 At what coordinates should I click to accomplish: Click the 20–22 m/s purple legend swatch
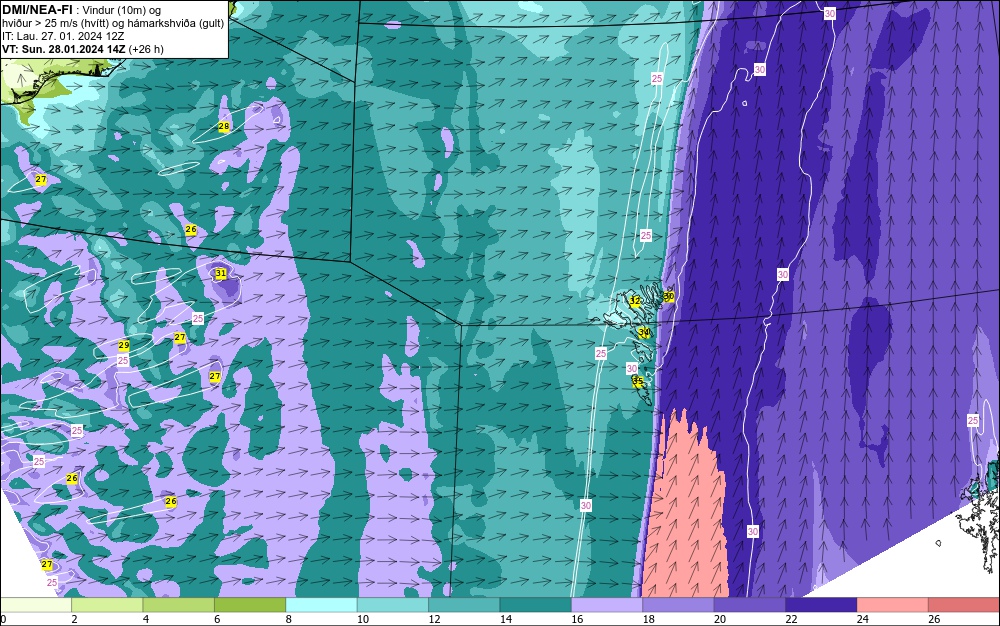[x=750, y=605]
